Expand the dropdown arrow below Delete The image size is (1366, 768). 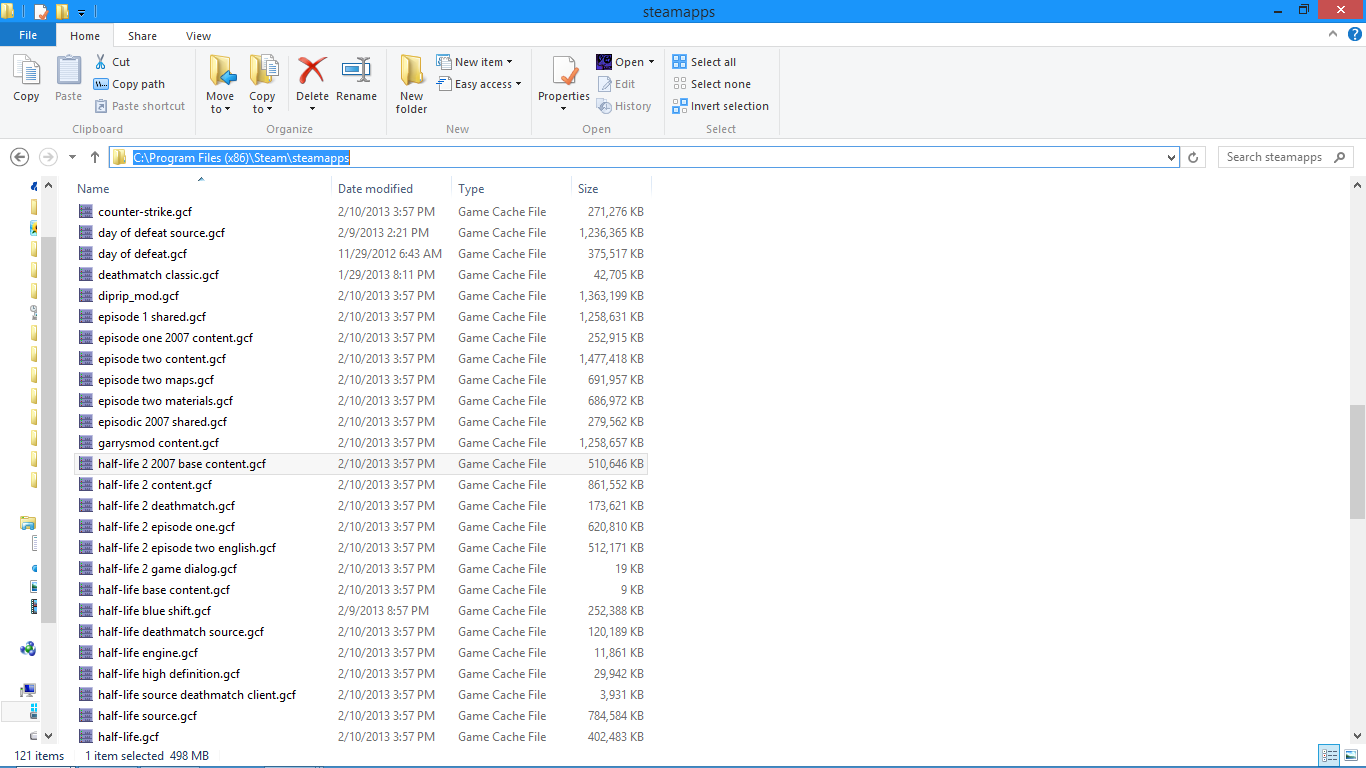pyautogui.click(x=312, y=109)
